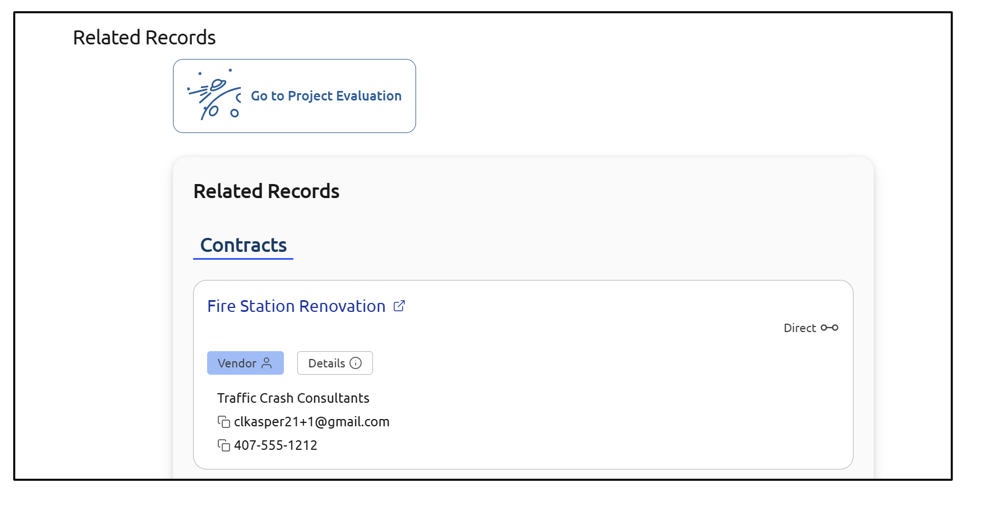Click the blue underline beneath Contracts
Viewport: 1003px width, 508px height.
pyautogui.click(x=243, y=259)
